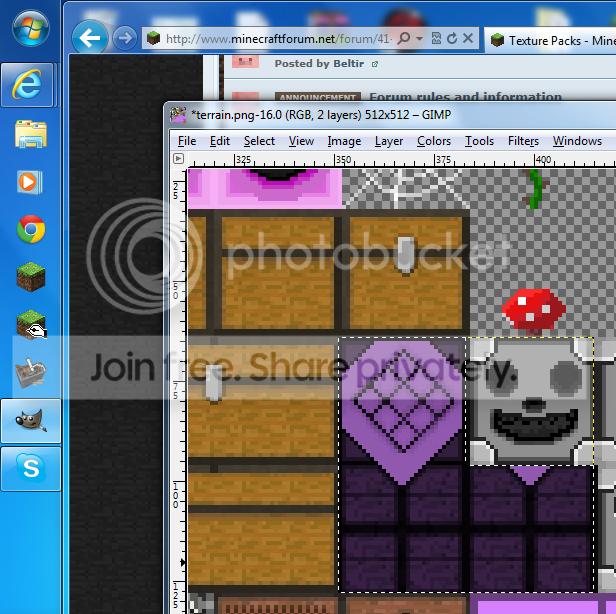Screen dimensions: 616x614
Task: Open the Filters menu in GIMP
Action: coord(523,141)
